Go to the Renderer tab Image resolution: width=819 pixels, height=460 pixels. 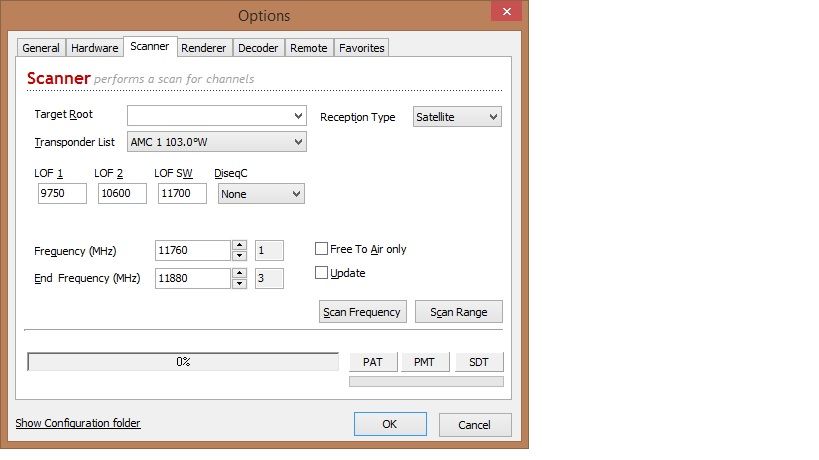click(204, 48)
